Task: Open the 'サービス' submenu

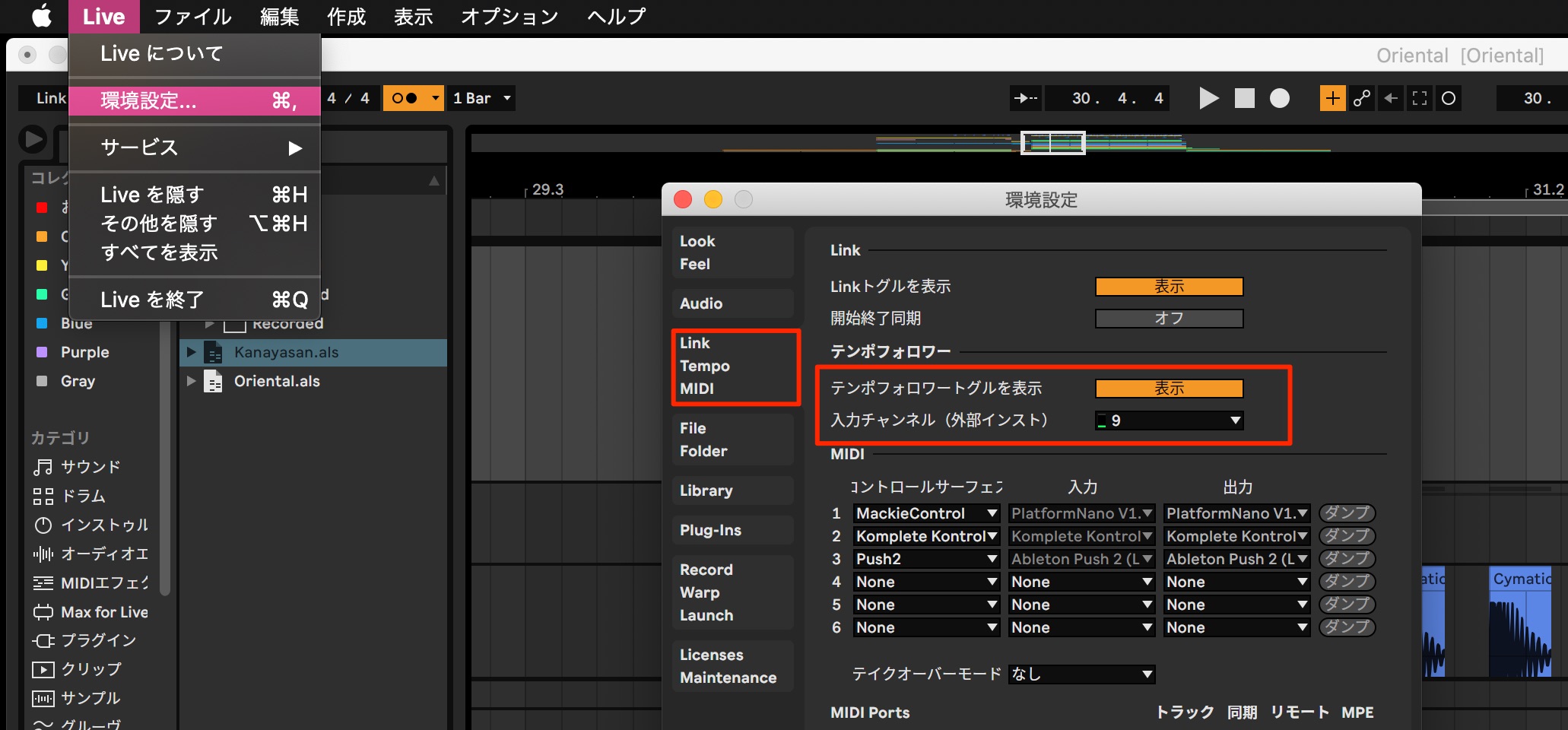Action: coord(195,148)
